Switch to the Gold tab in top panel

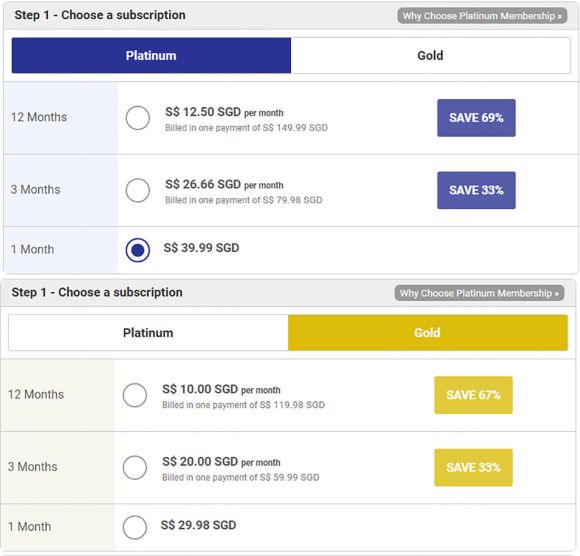431,55
